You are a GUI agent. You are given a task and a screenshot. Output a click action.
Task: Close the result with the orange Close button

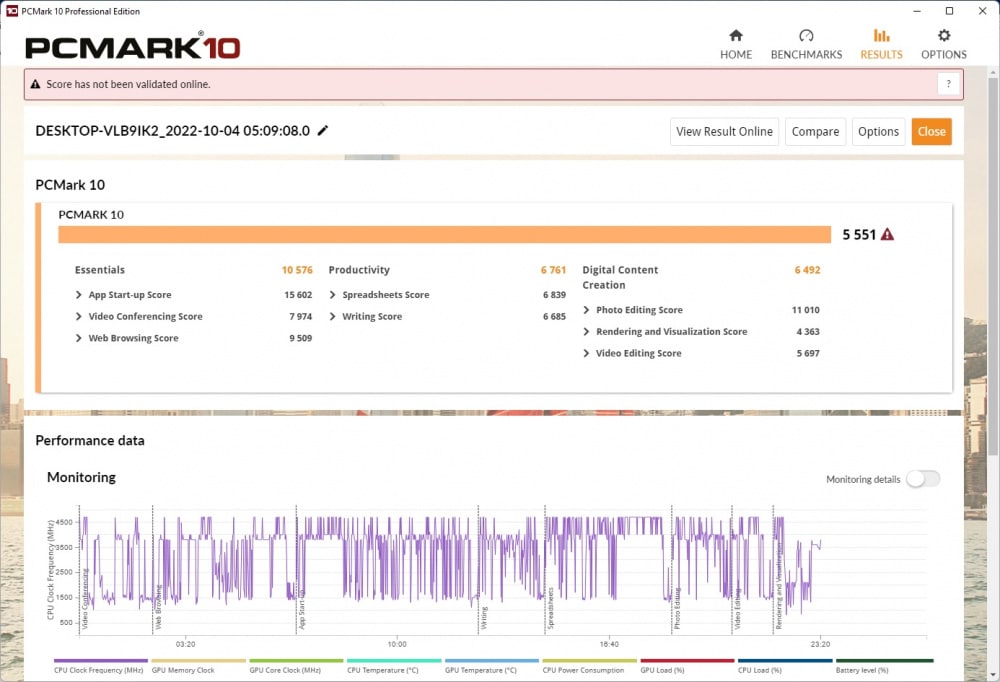point(932,131)
